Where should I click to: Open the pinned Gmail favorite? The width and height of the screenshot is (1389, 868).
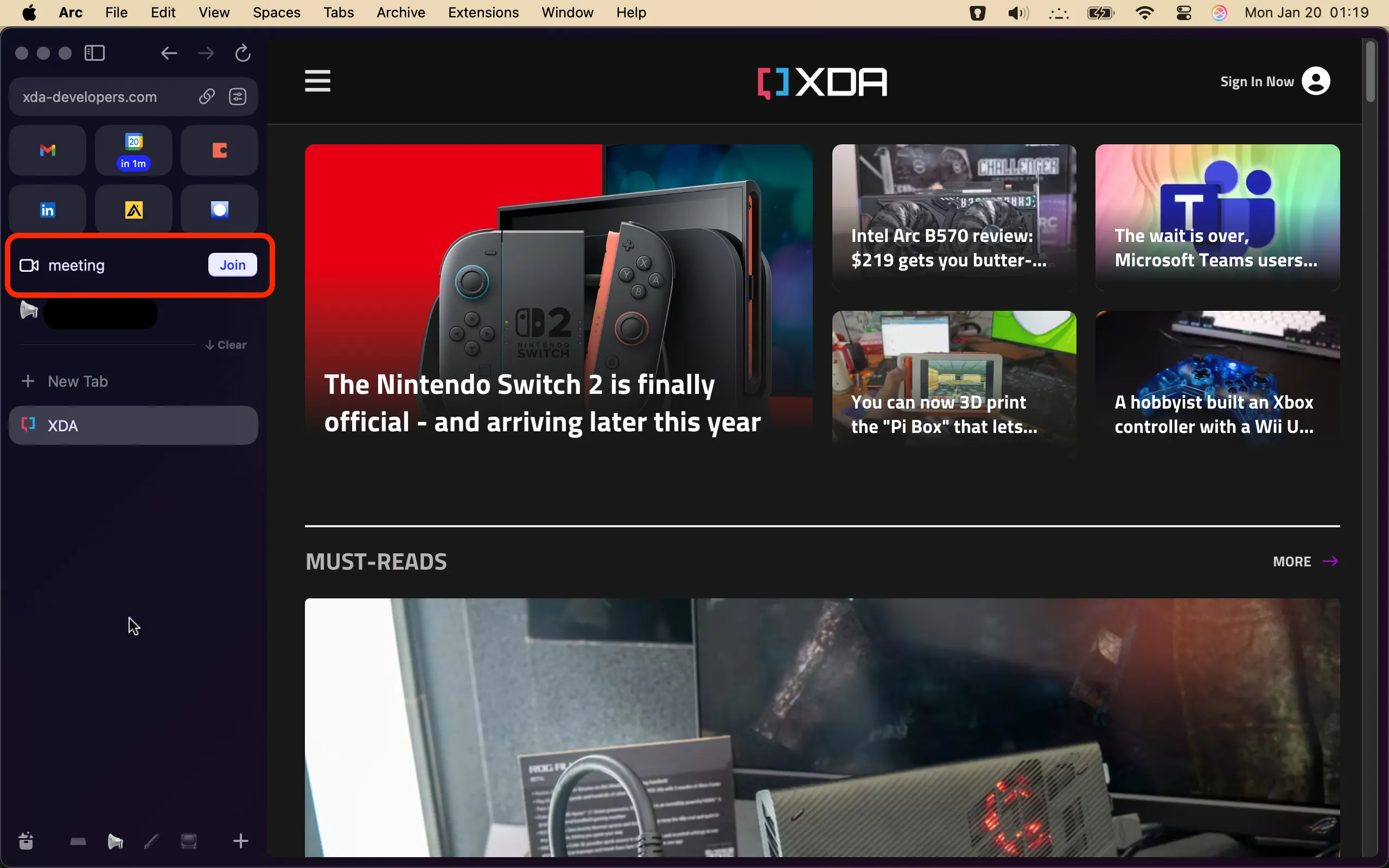coord(48,150)
